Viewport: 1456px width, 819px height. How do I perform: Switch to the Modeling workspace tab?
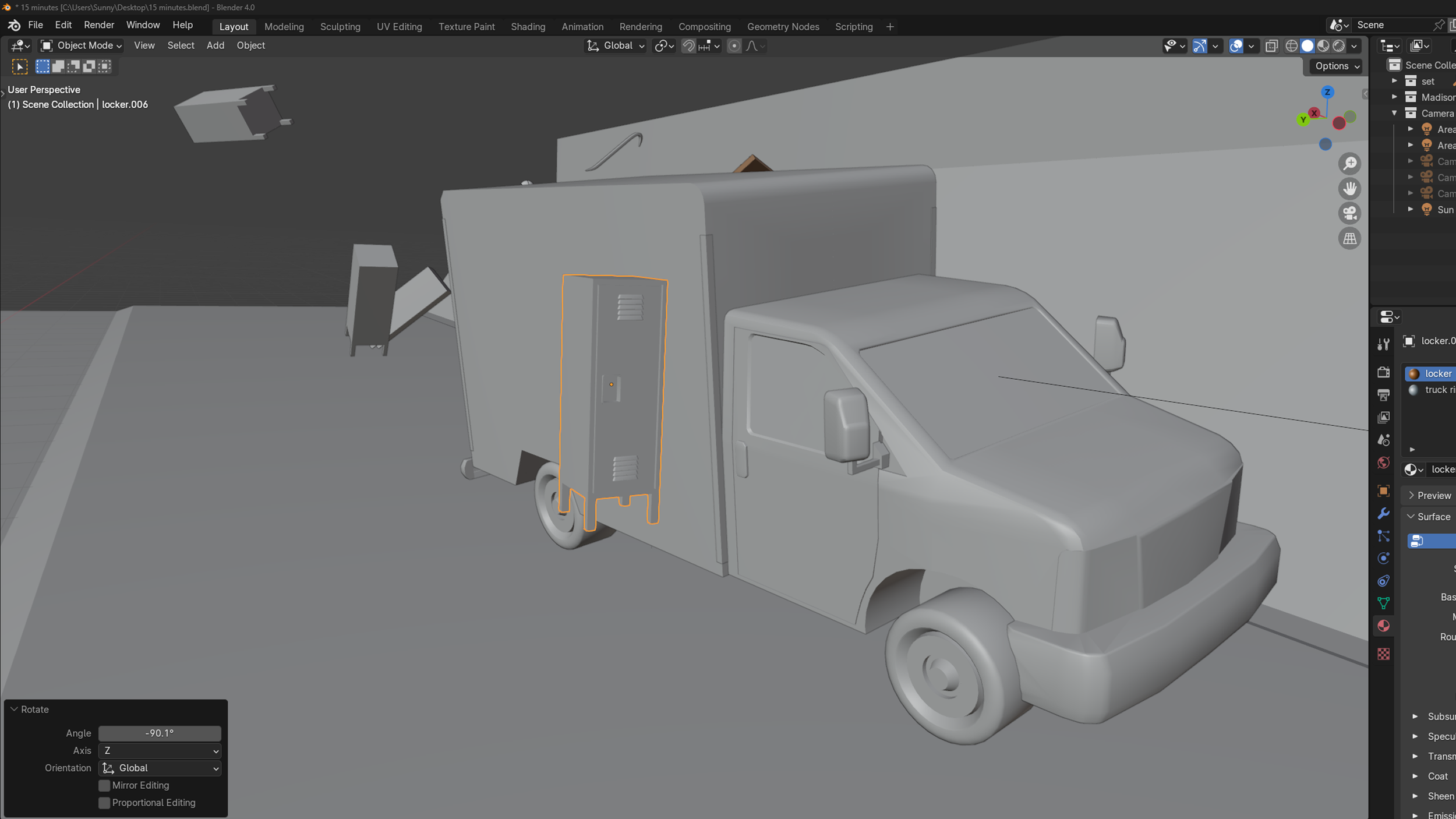click(x=284, y=27)
